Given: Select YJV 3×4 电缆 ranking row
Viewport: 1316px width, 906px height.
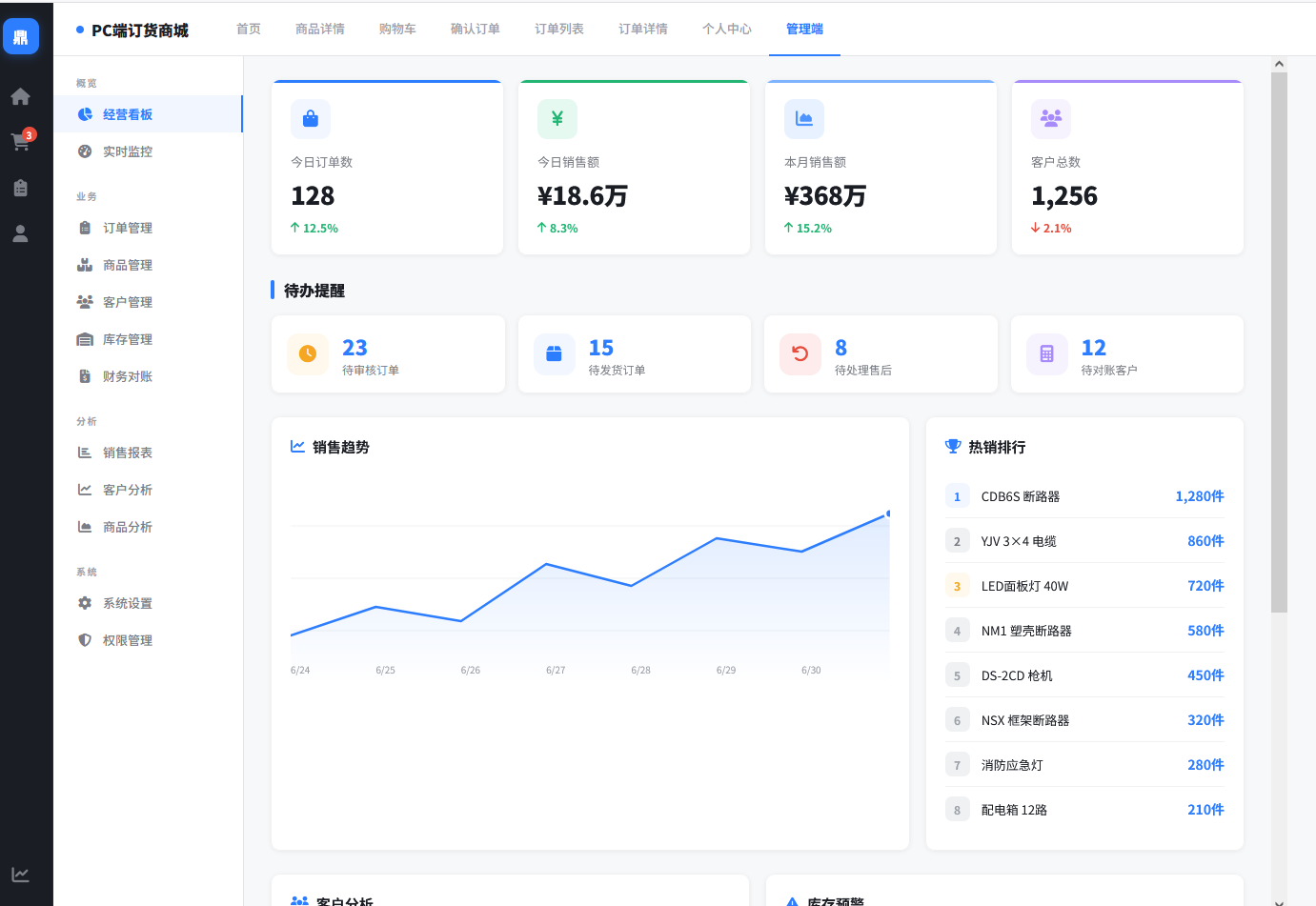Looking at the screenshot, I should pyautogui.click(x=1084, y=541).
